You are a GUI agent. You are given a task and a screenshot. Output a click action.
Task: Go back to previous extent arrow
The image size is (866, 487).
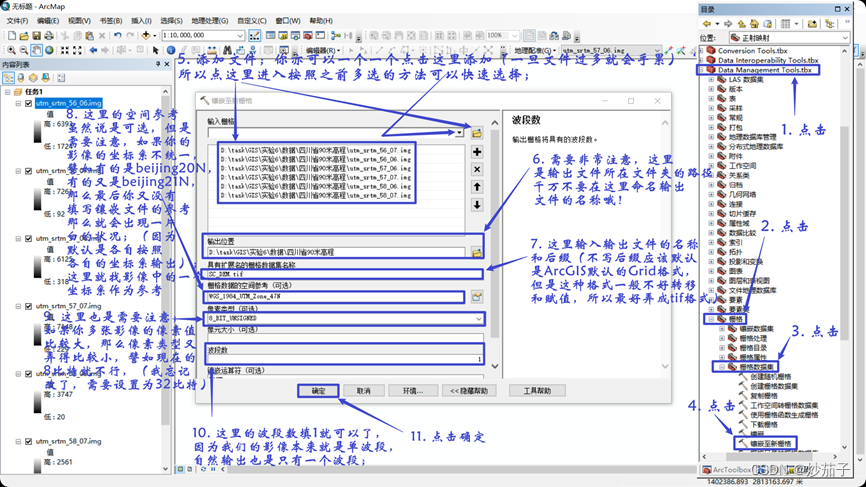coord(93,50)
